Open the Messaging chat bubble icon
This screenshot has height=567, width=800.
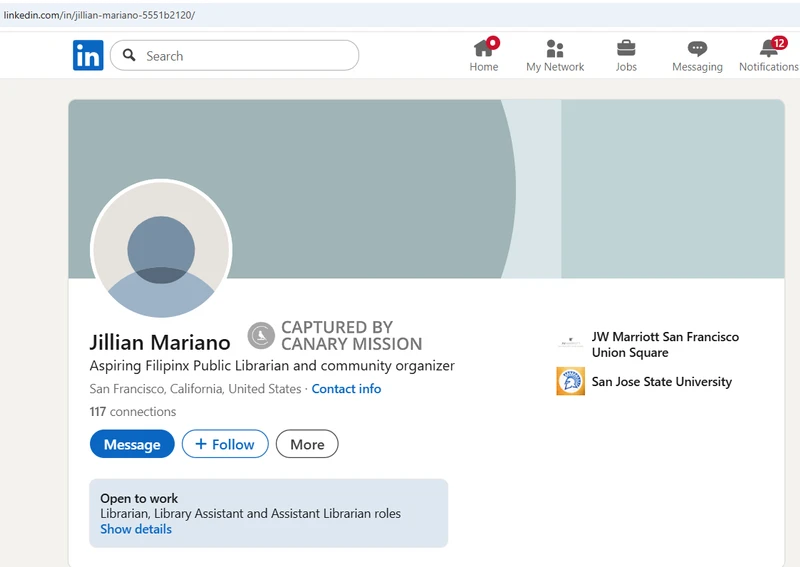(x=697, y=48)
